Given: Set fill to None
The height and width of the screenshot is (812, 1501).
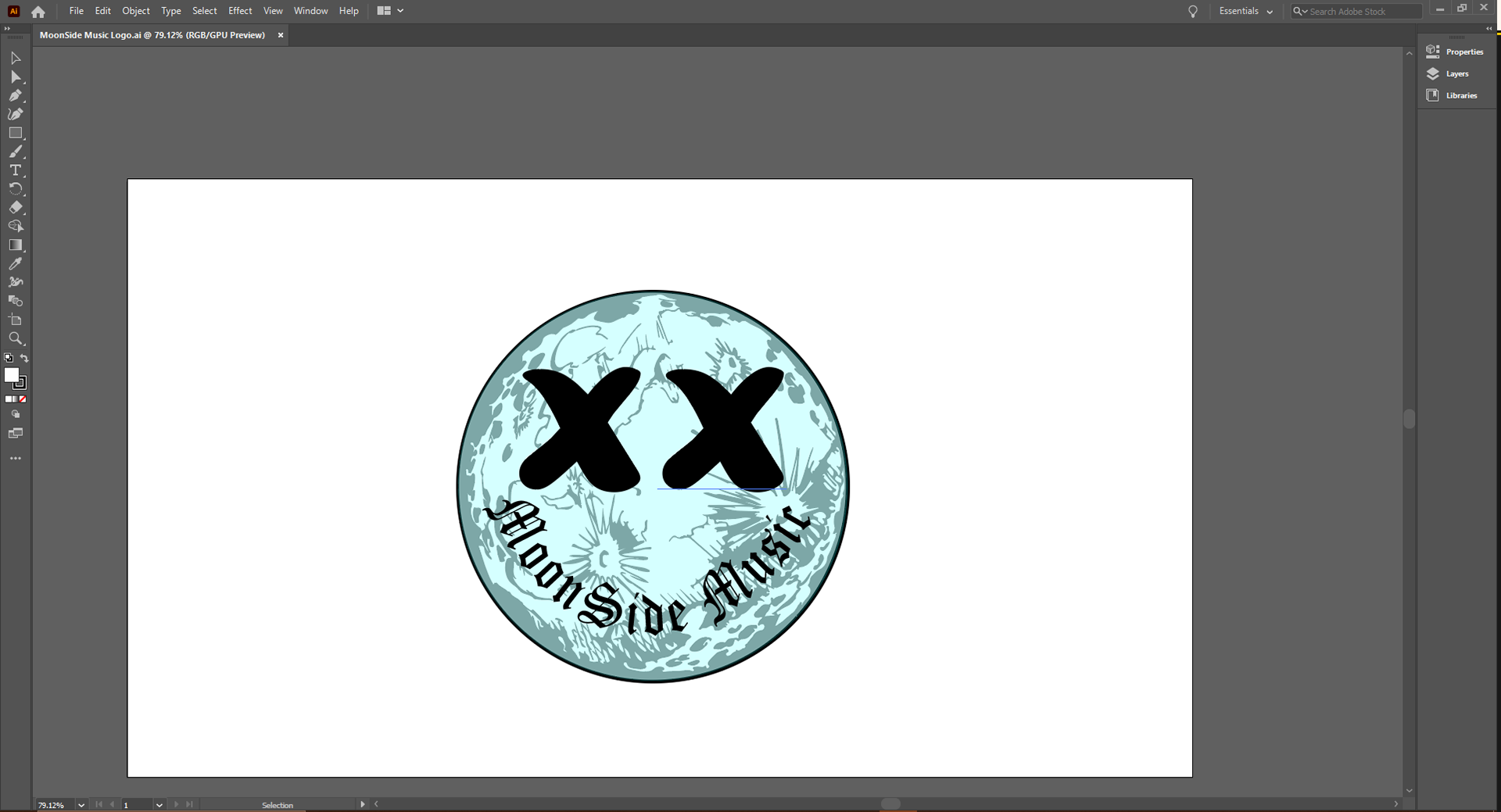Looking at the screenshot, I should (x=23, y=399).
